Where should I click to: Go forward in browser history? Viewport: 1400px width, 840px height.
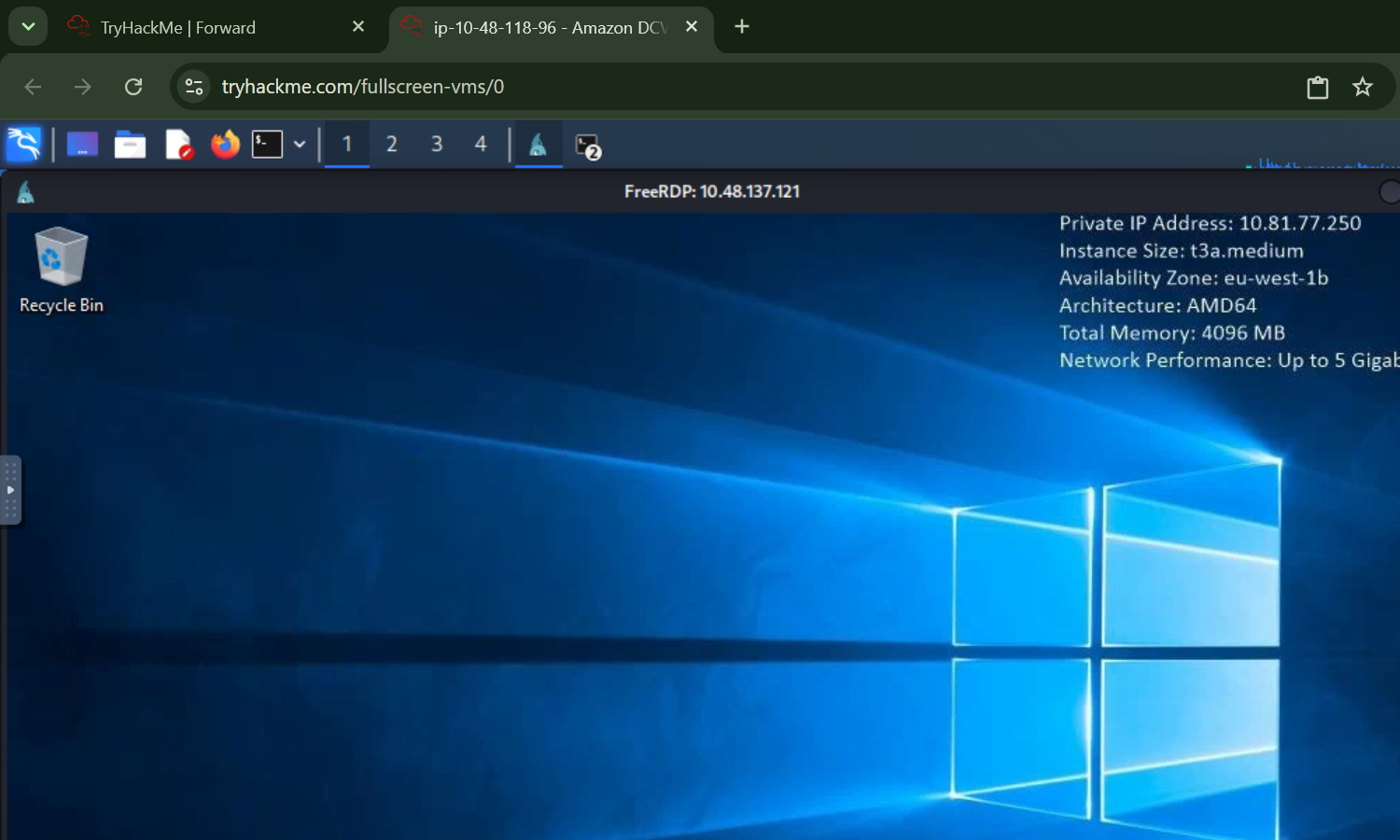83,87
